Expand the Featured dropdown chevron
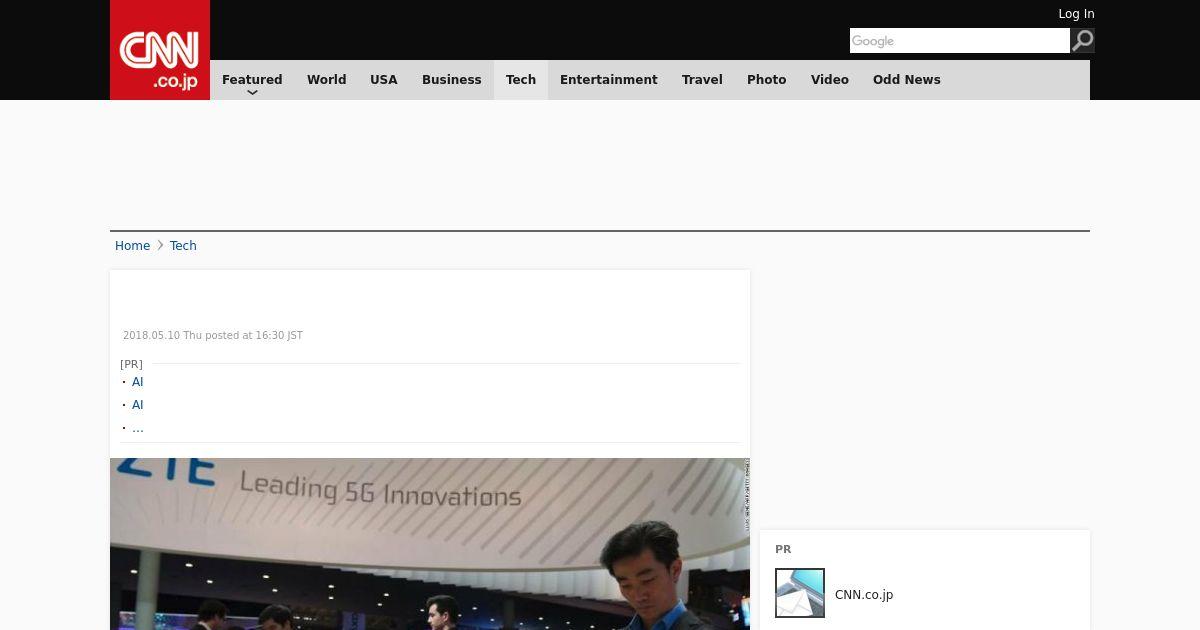Image resolution: width=1200 pixels, height=630 pixels. (x=252, y=92)
